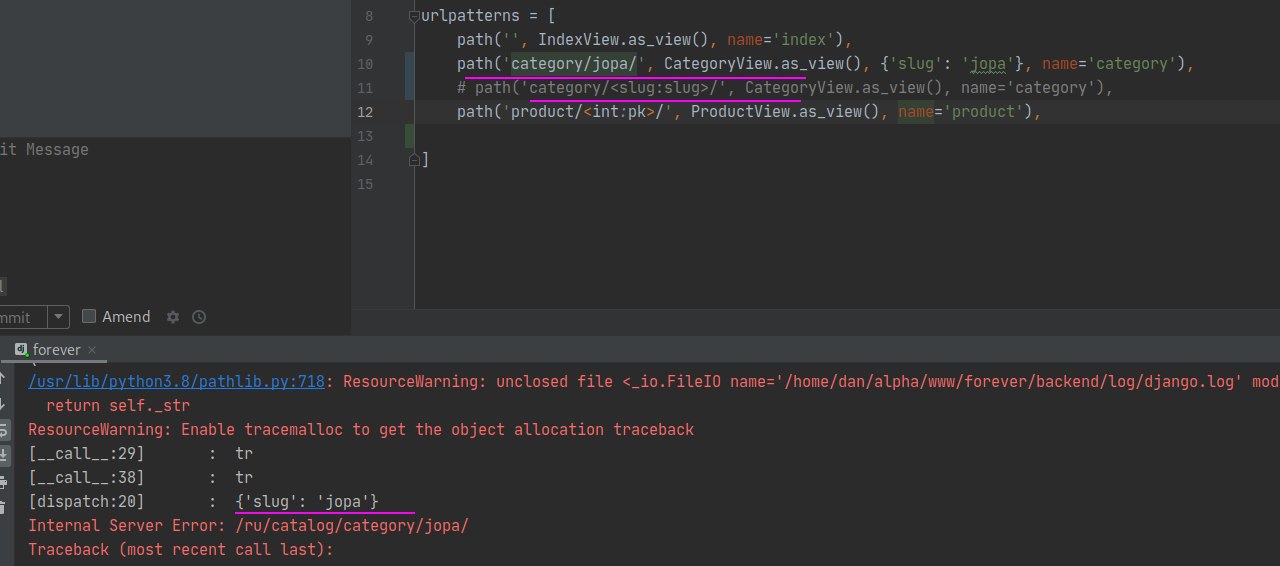This screenshot has height=566, width=1280.
Task: Click the commented 'category/<slug:slug>/' path string
Action: point(628,88)
